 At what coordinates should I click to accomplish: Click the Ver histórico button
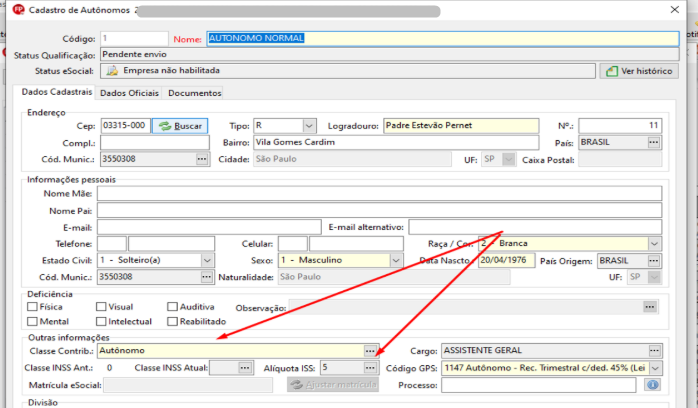639,71
